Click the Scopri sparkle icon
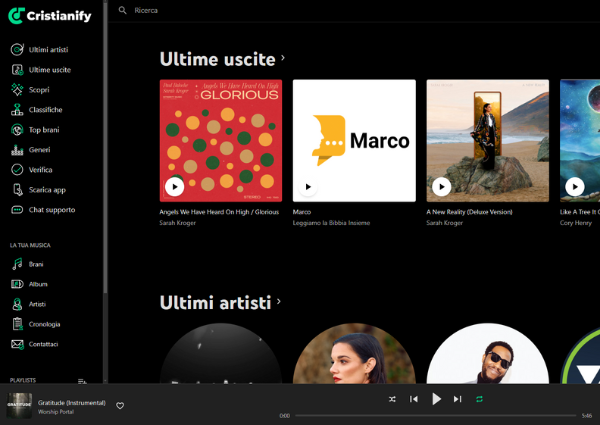This screenshot has width=600, height=425. coord(17,90)
